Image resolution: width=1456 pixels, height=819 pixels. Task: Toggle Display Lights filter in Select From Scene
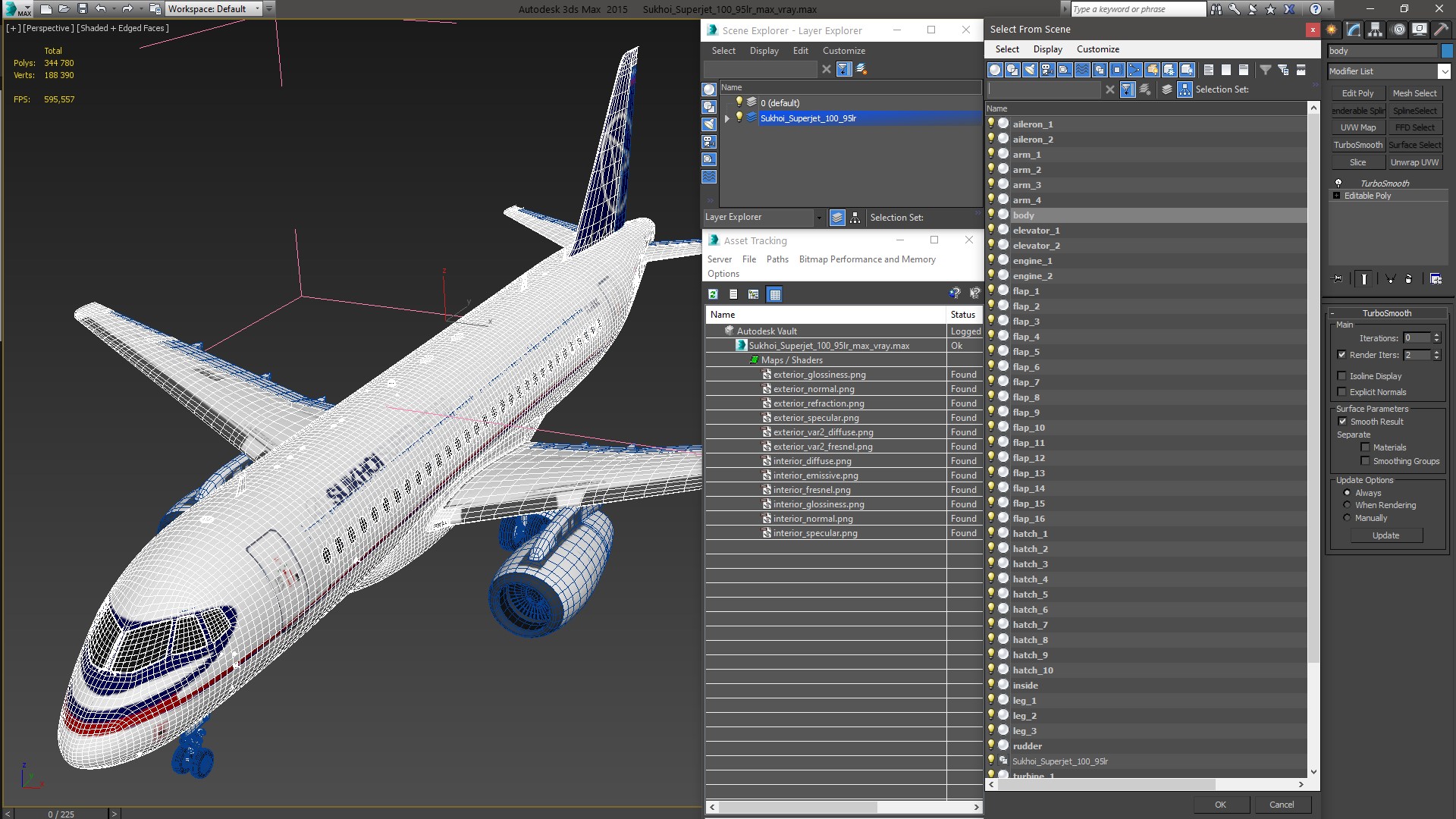pos(1030,70)
